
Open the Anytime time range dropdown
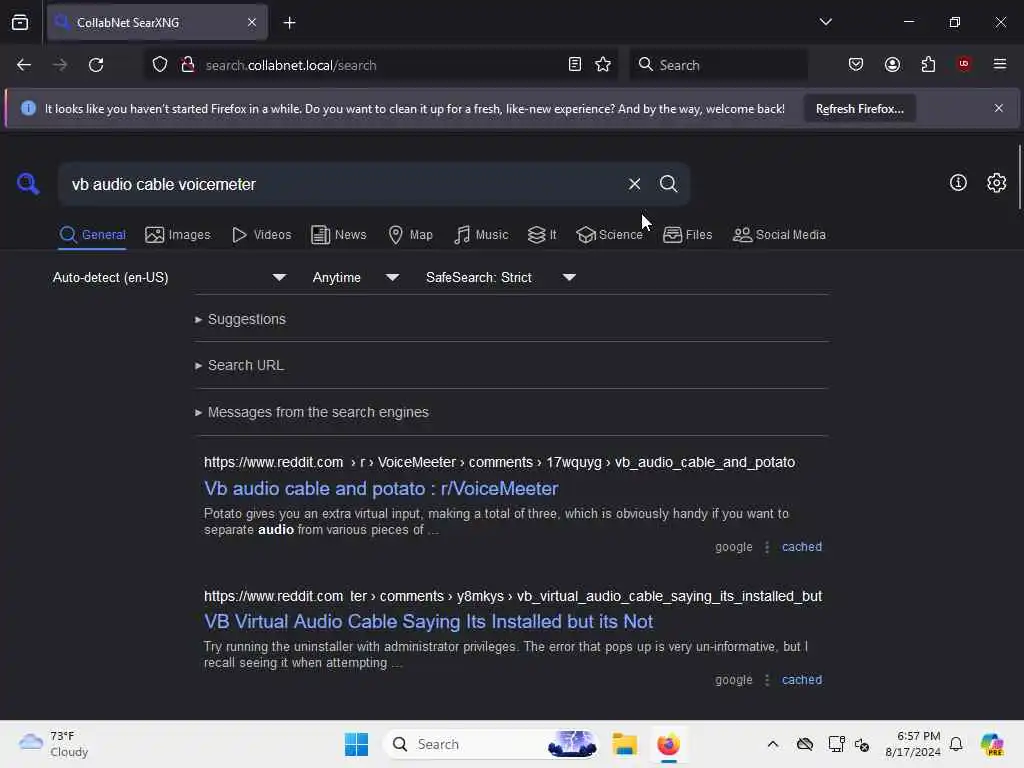click(x=356, y=278)
